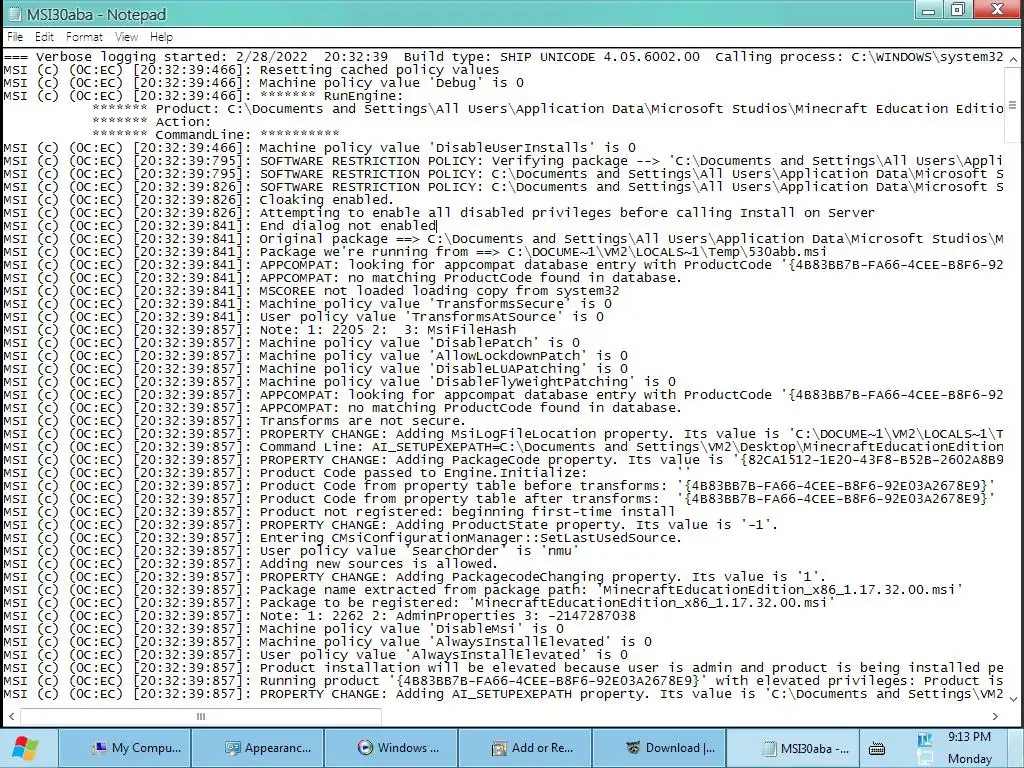The width and height of the screenshot is (1024, 768).
Task: Open the Format menu
Action: pos(84,37)
